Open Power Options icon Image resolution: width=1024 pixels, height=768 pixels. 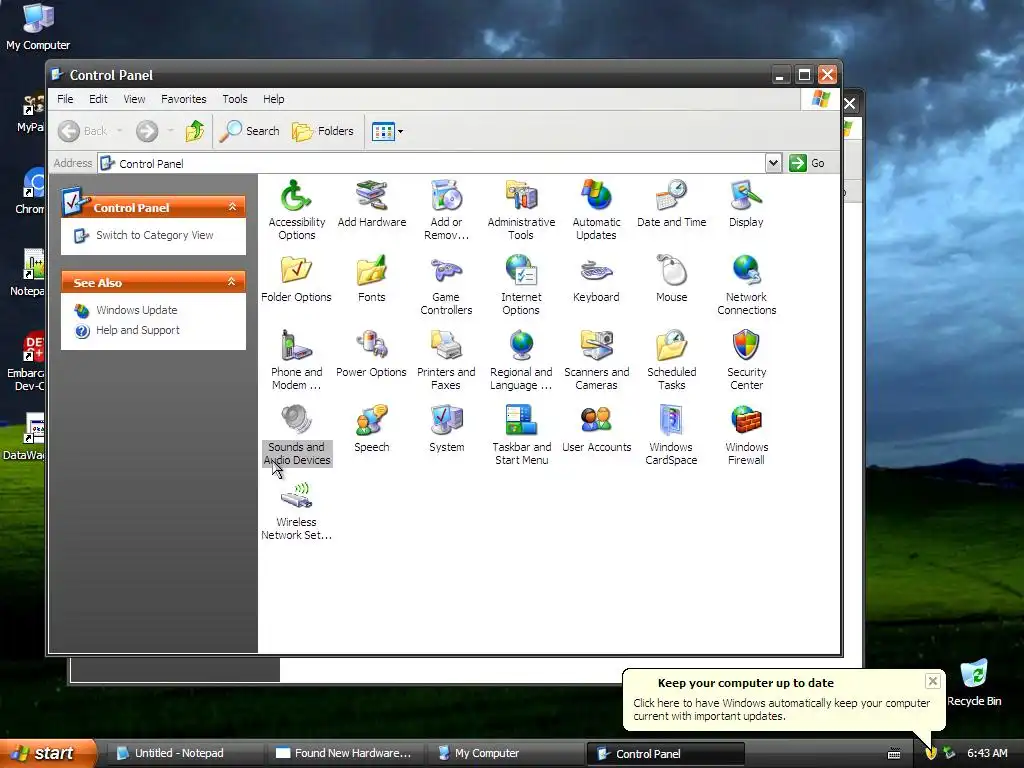[372, 354]
